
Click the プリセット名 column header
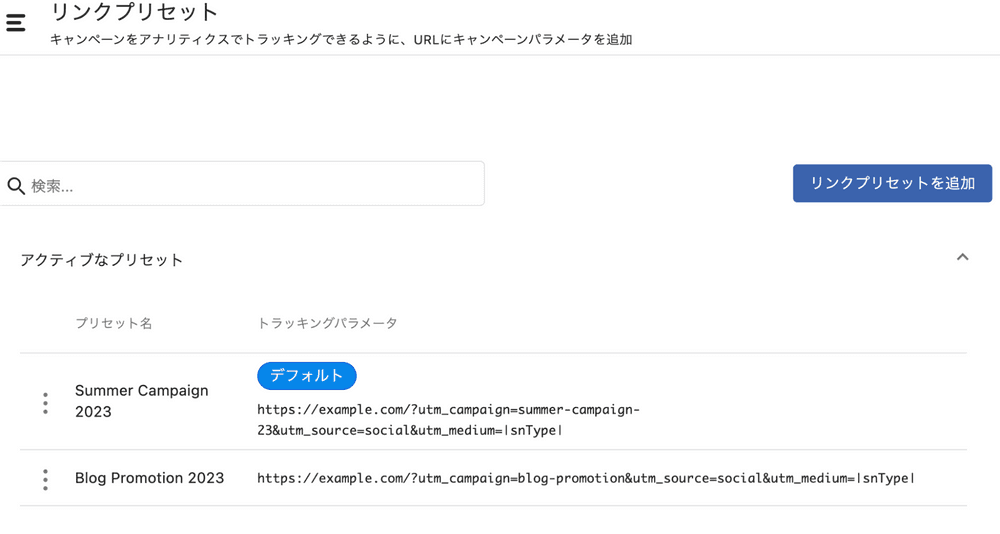coord(113,323)
